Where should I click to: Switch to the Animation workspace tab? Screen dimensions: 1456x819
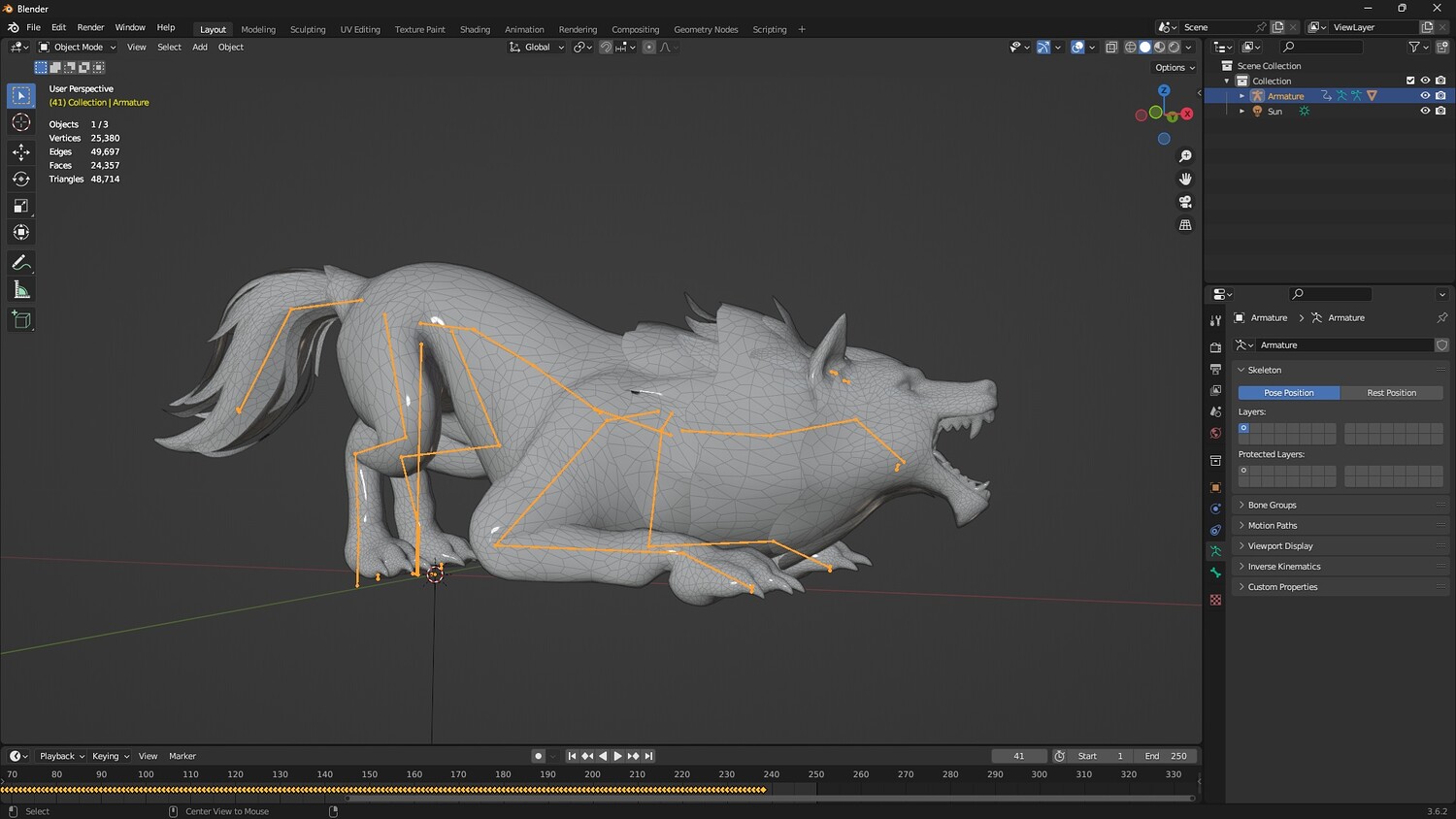click(524, 29)
